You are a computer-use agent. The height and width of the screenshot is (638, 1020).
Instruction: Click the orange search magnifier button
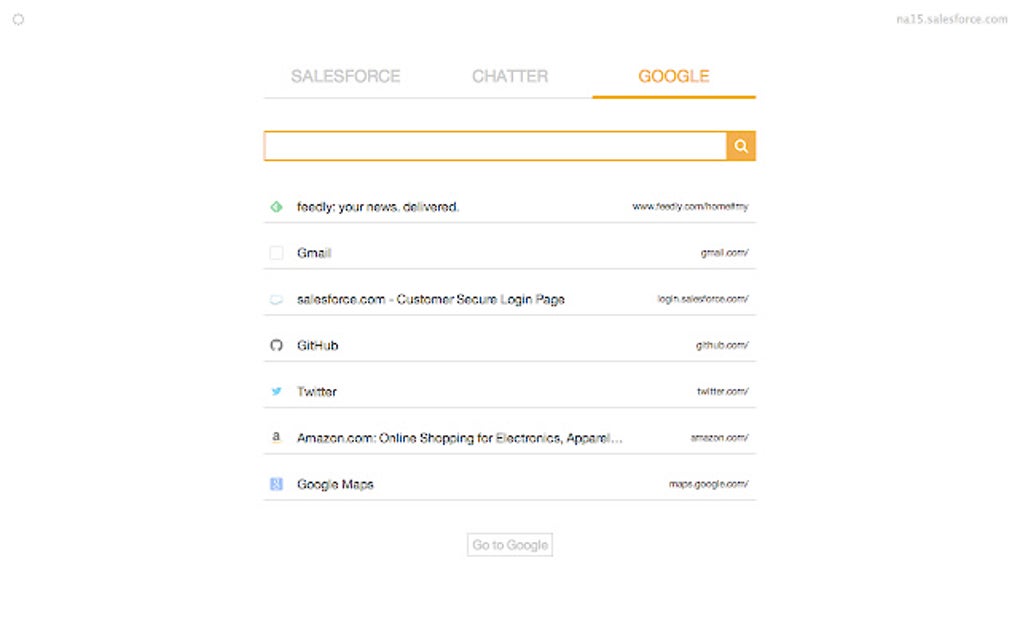[741, 146]
